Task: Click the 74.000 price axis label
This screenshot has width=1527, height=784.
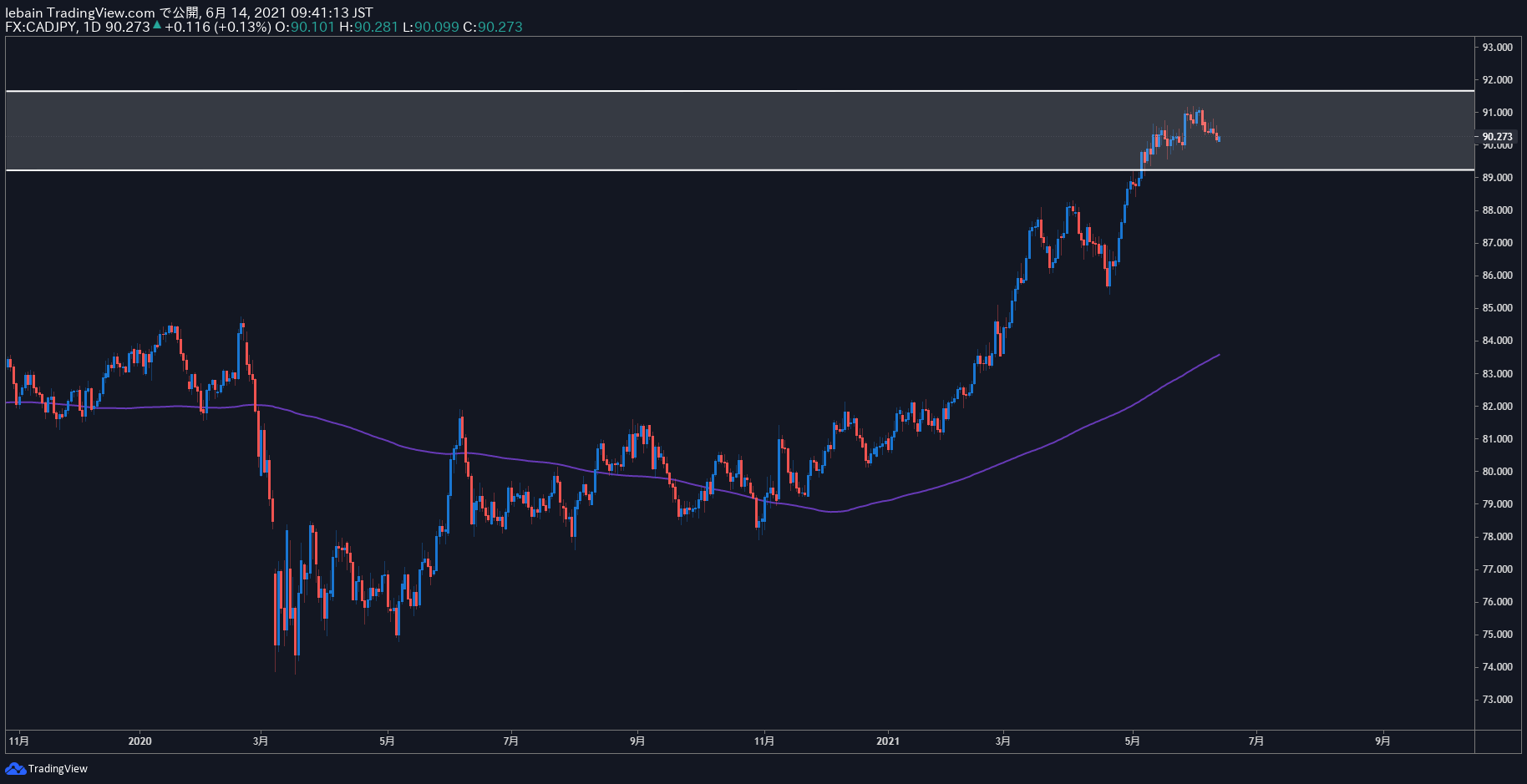Action: click(x=1497, y=667)
